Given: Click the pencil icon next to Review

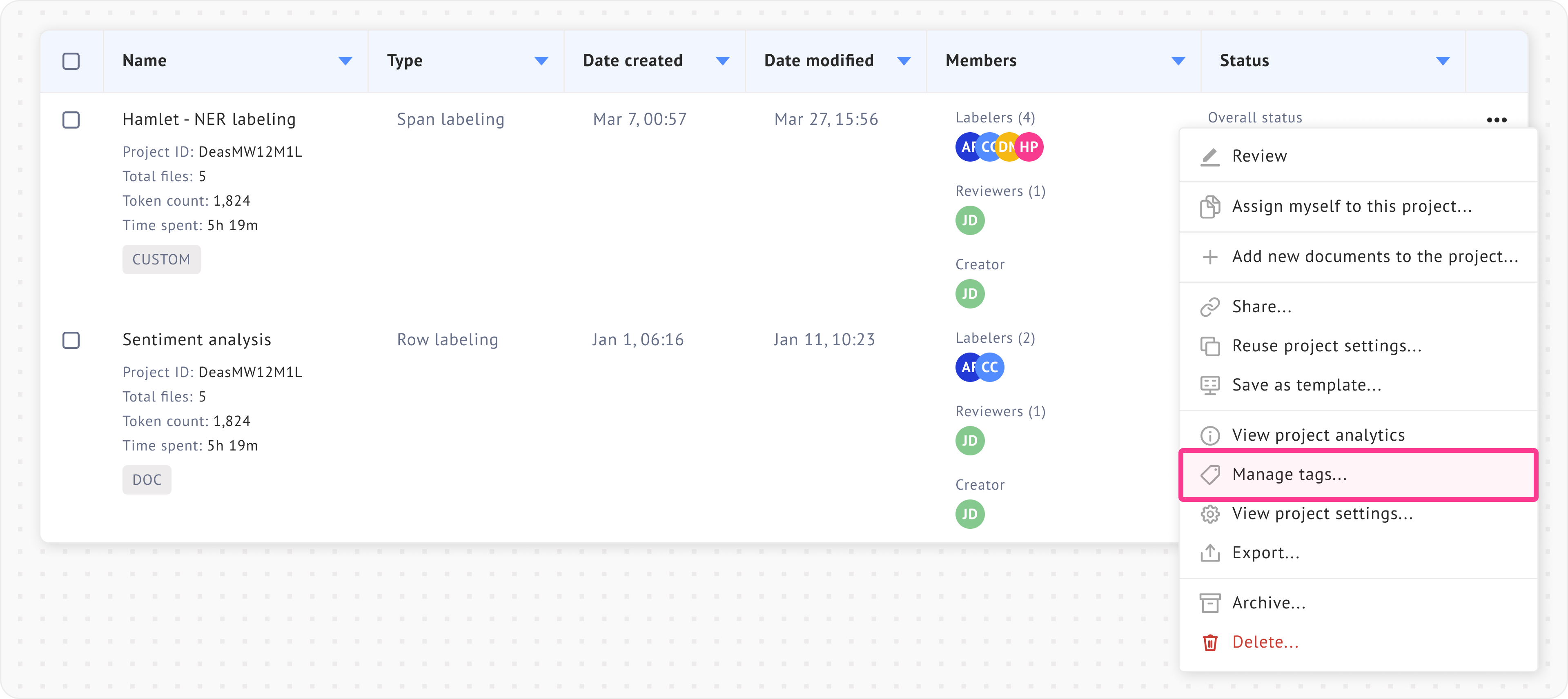Looking at the screenshot, I should pos(1209,156).
